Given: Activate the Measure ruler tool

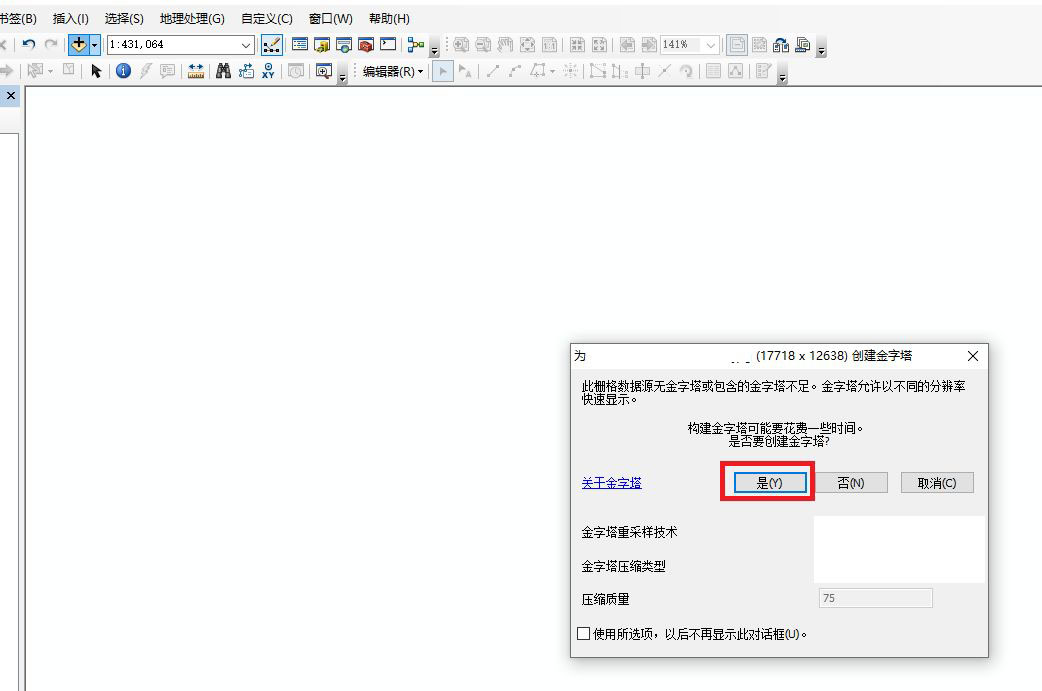Looking at the screenshot, I should click(195, 70).
